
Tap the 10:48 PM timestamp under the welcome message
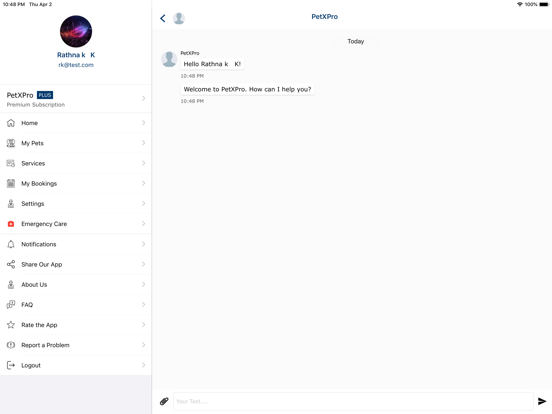(192, 101)
